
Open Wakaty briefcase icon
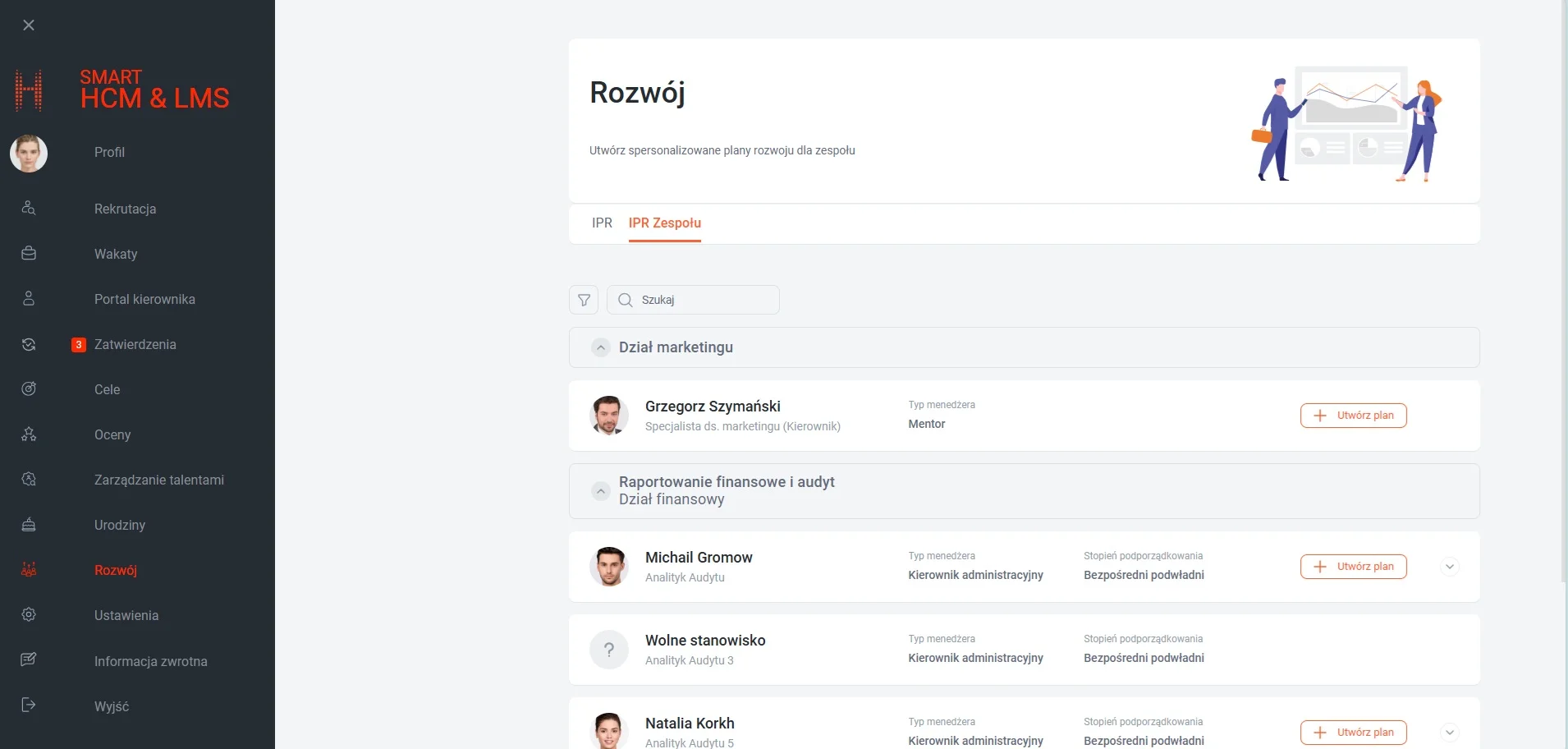29,254
